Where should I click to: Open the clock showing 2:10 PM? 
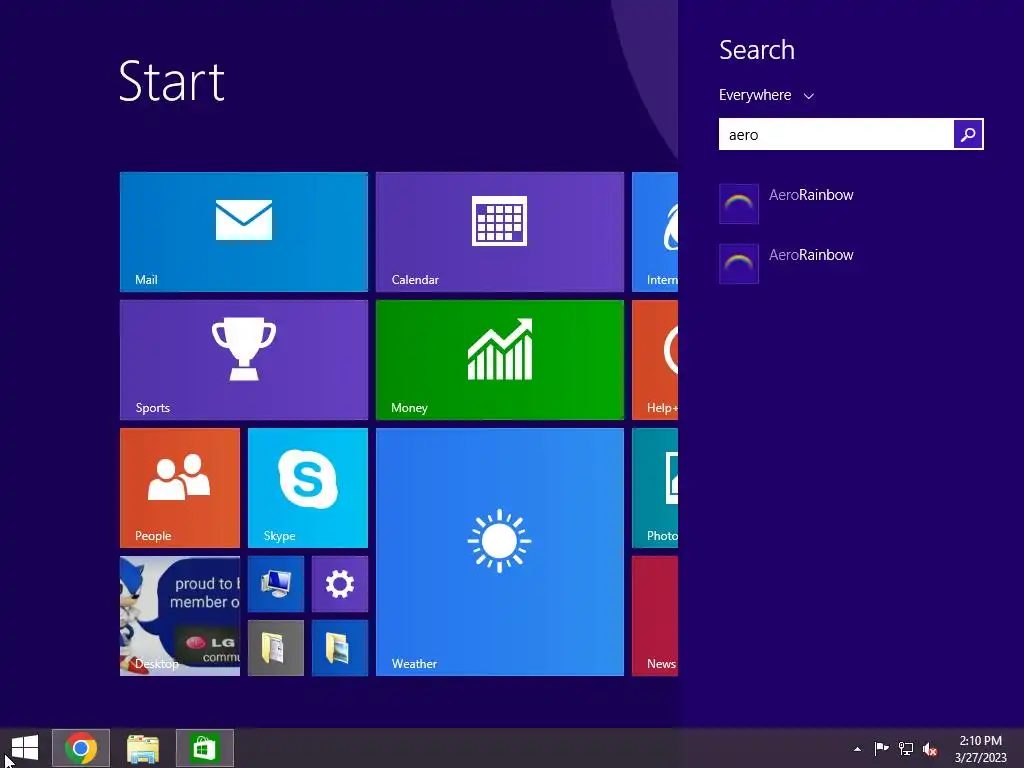click(x=980, y=748)
